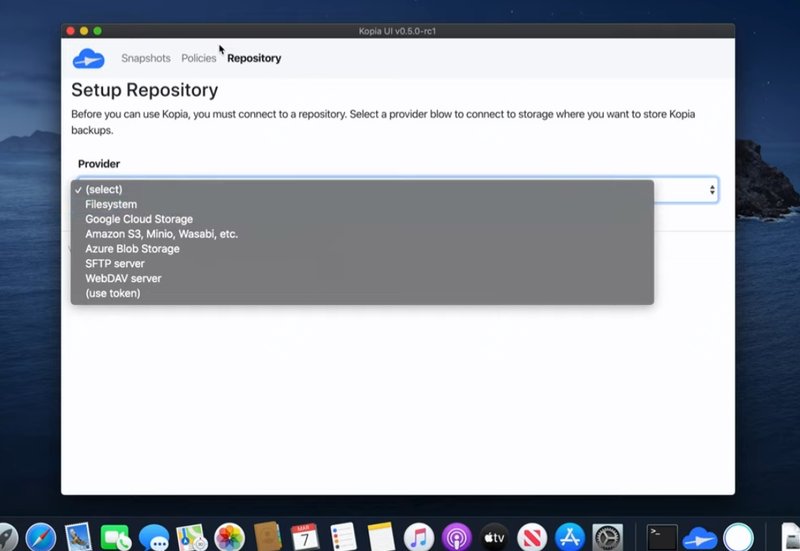
Task: Open the Policies tab
Action: click(x=199, y=59)
